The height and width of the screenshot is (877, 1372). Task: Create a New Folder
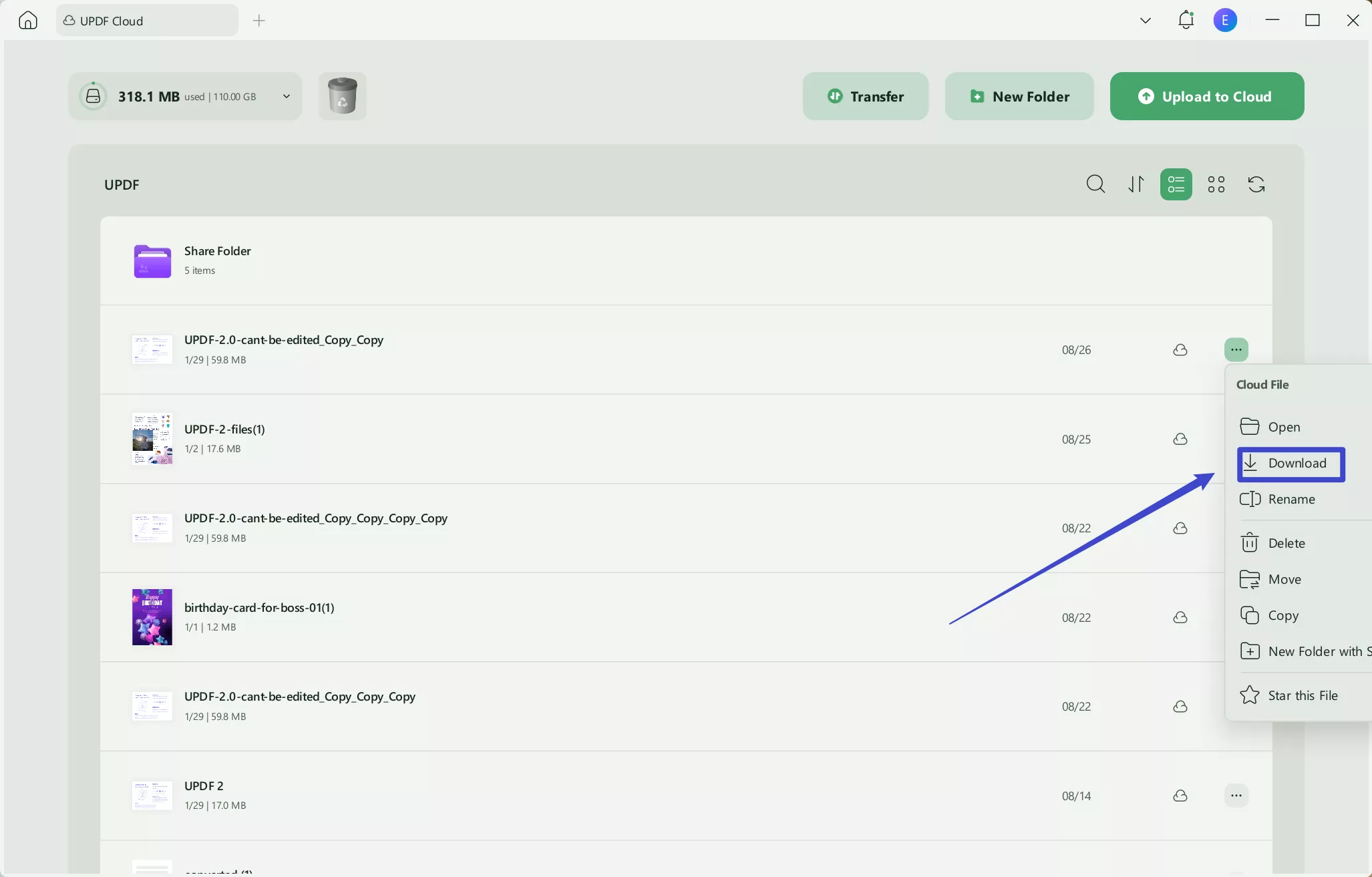(x=1019, y=96)
